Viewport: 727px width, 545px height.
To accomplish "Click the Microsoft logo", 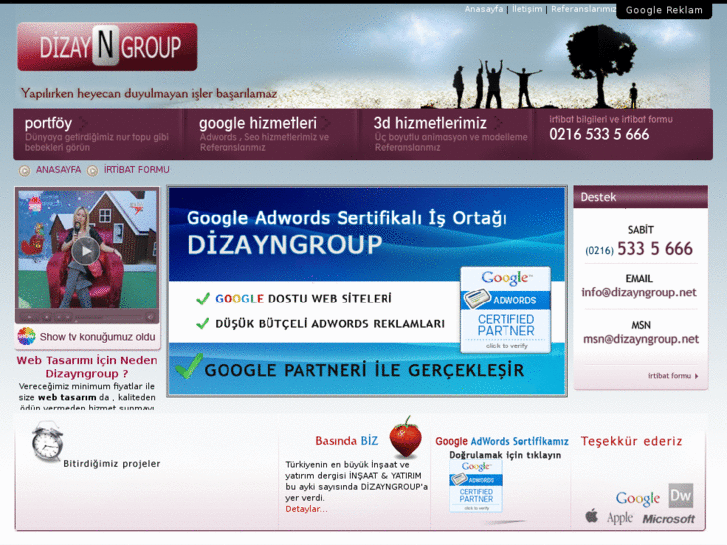I will click(x=668, y=519).
